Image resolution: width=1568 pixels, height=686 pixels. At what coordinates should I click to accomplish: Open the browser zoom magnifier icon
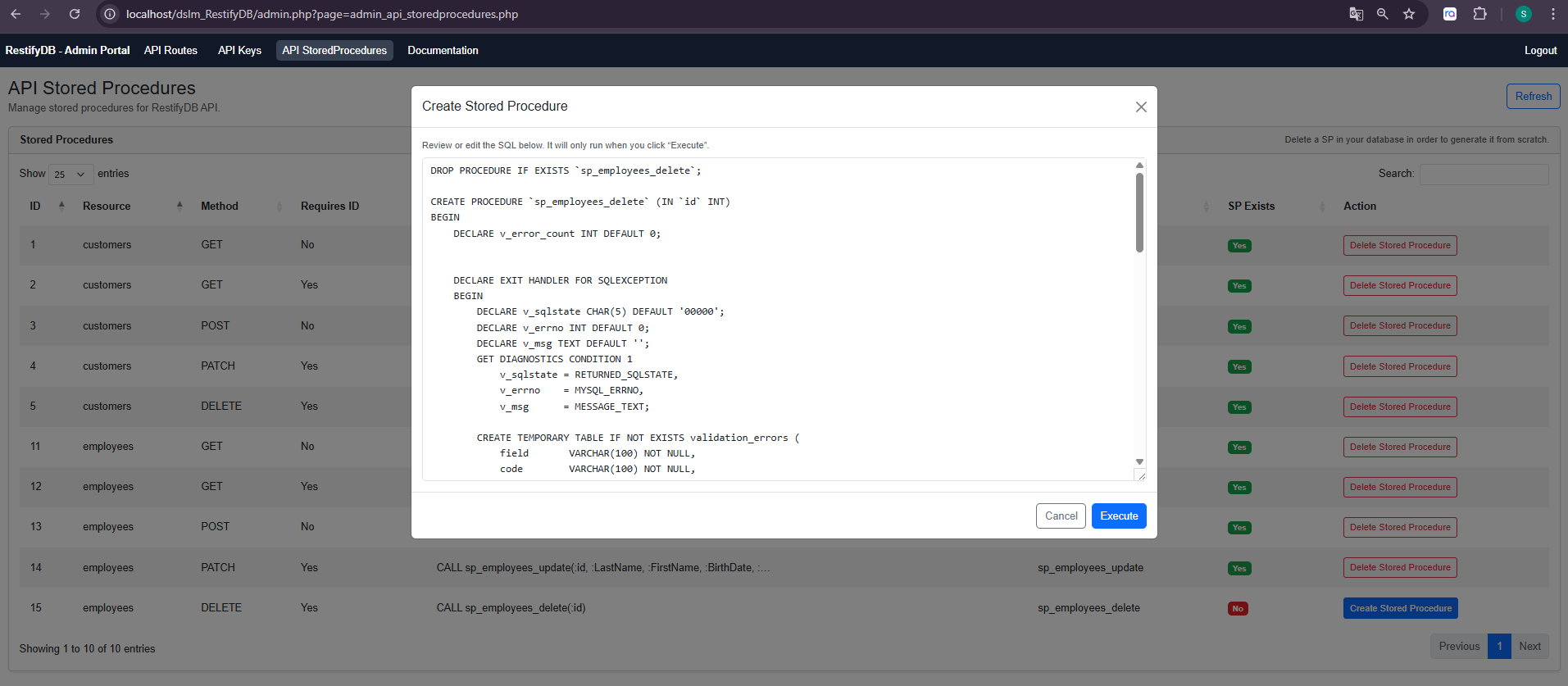pos(1383,14)
